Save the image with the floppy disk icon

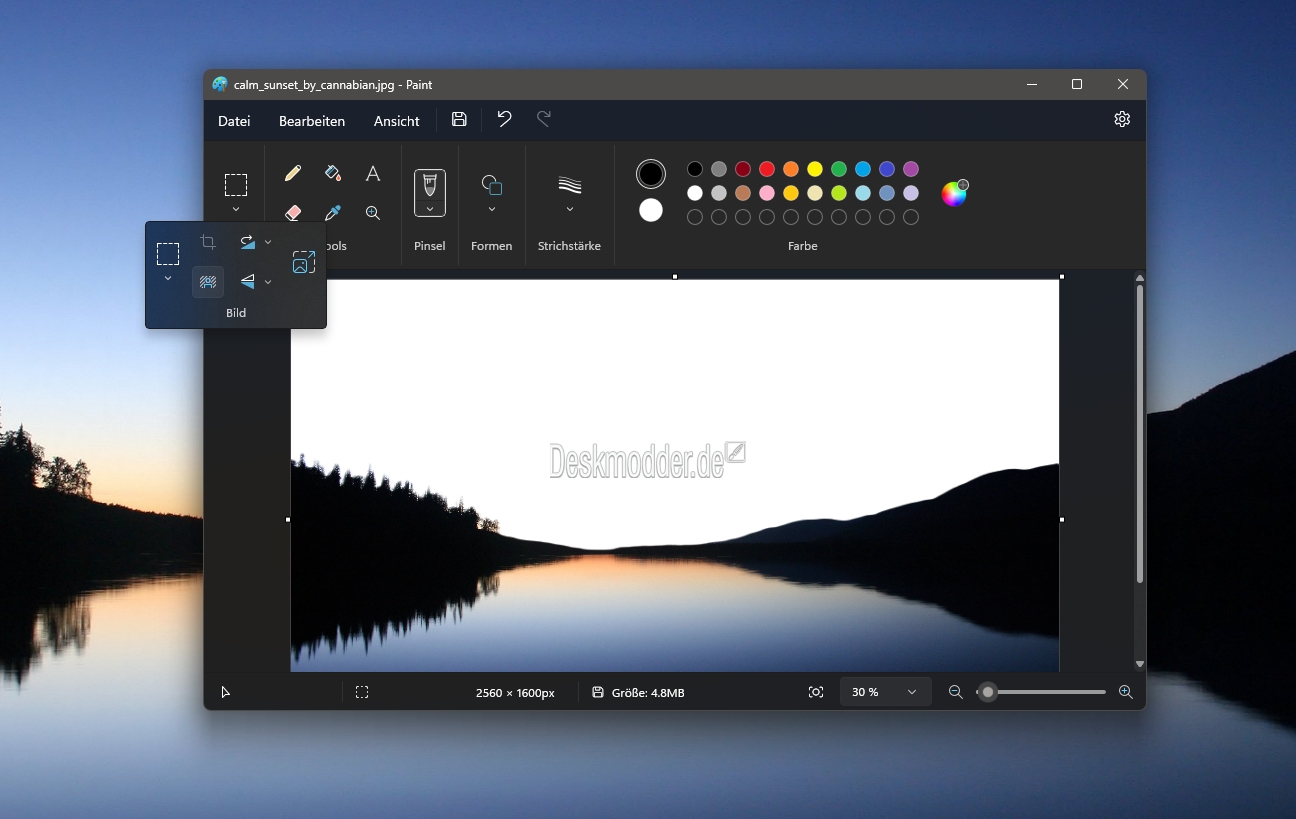[459, 120]
